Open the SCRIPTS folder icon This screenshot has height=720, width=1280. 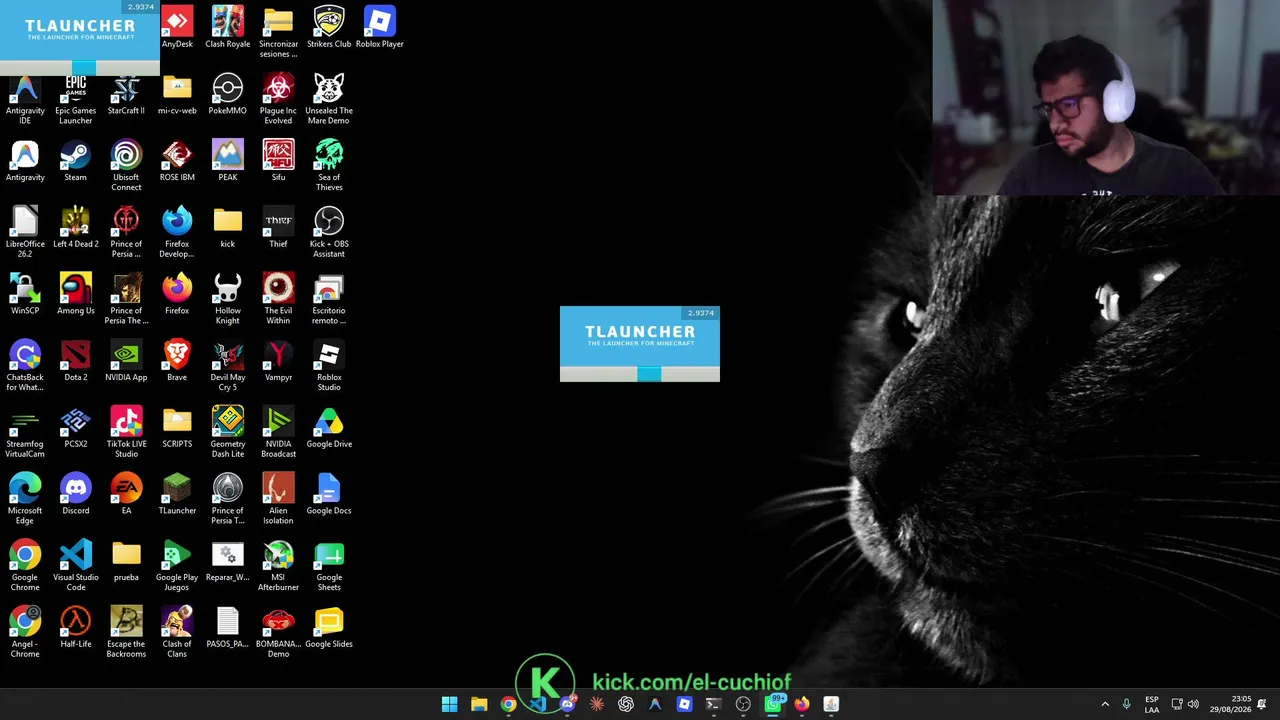pos(177,428)
